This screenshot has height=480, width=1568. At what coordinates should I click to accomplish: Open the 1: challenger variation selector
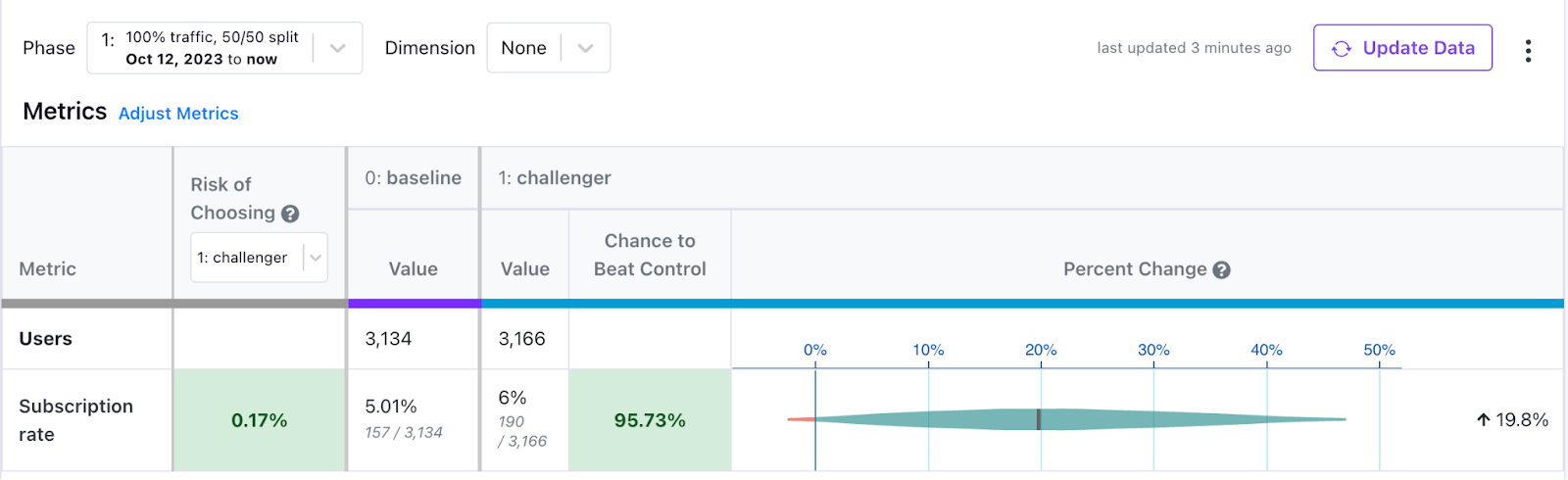pyautogui.click(x=259, y=258)
